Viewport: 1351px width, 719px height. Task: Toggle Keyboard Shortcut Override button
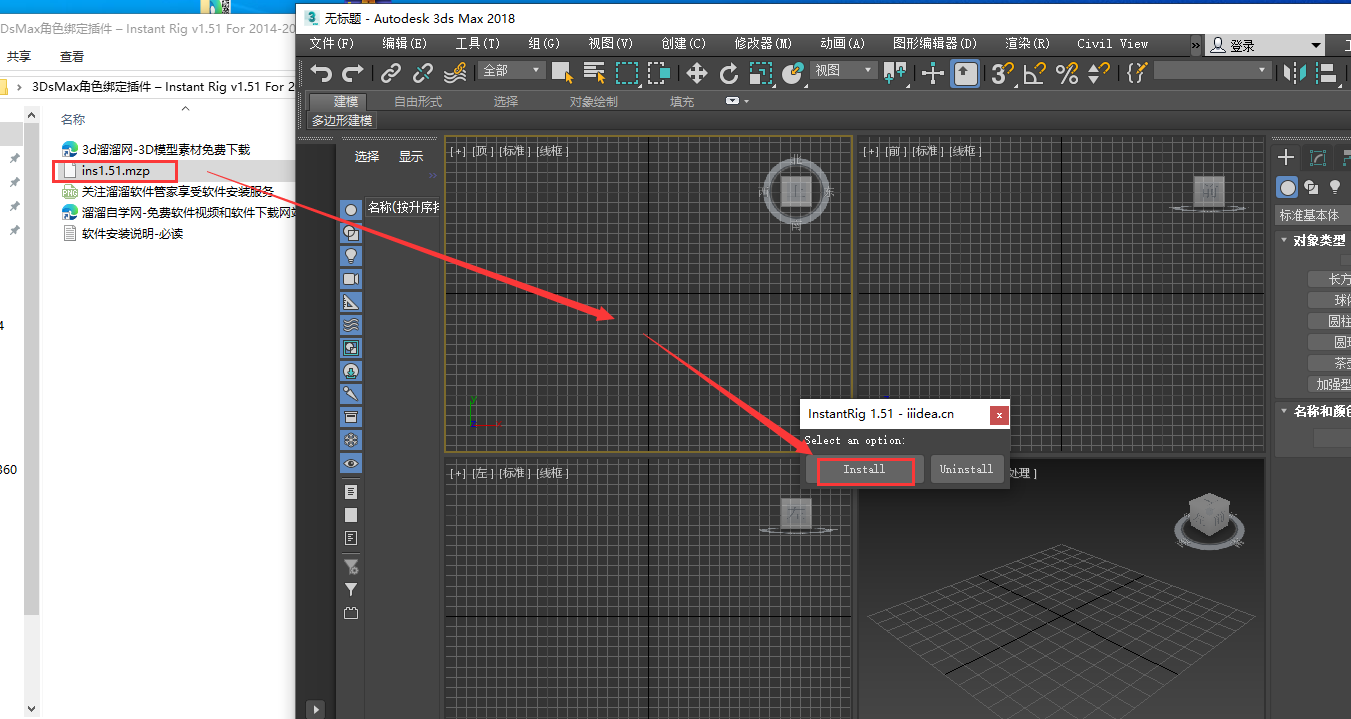pos(965,73)
